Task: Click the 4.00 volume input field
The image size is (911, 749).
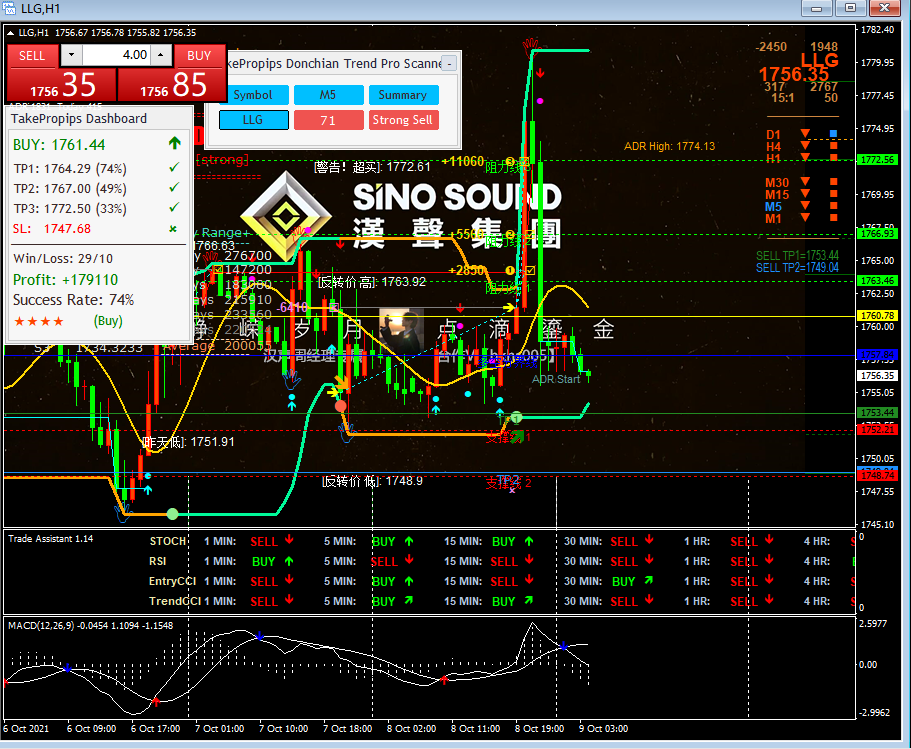Action: [x=116, y=55]
